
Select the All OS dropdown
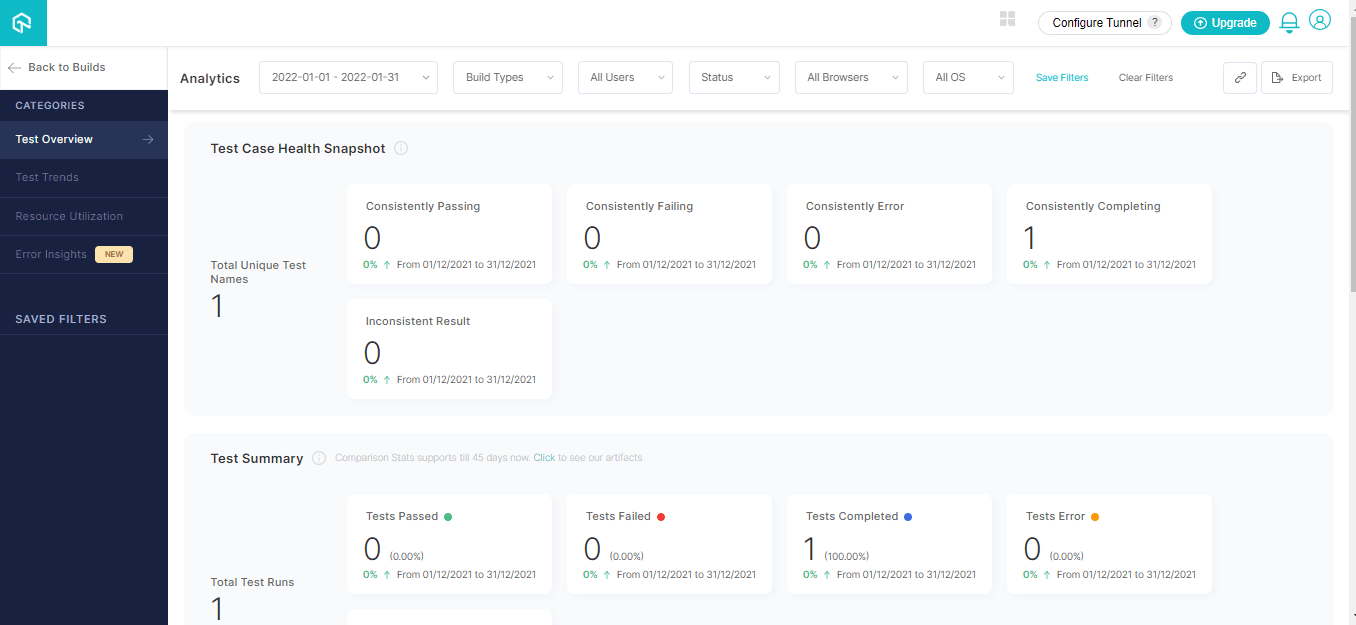click(x=967, y=77)
